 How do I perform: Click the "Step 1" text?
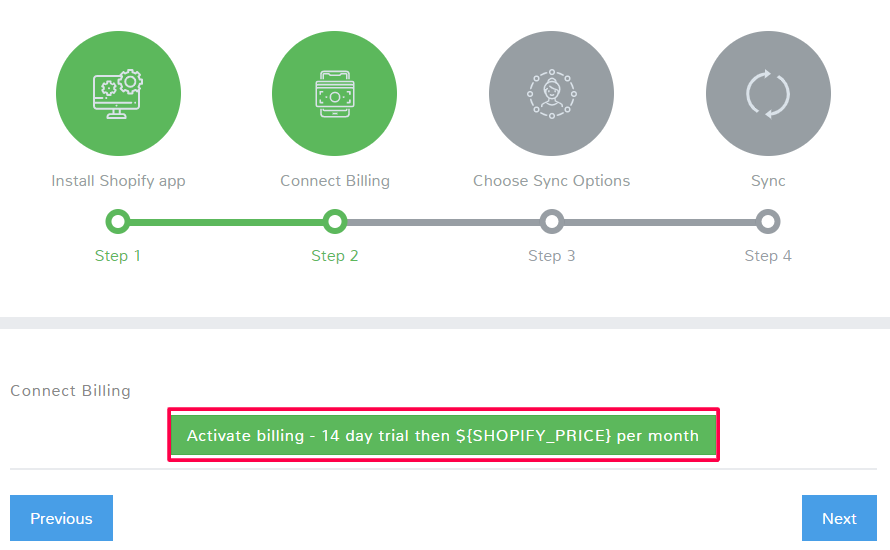click(118, 256)
